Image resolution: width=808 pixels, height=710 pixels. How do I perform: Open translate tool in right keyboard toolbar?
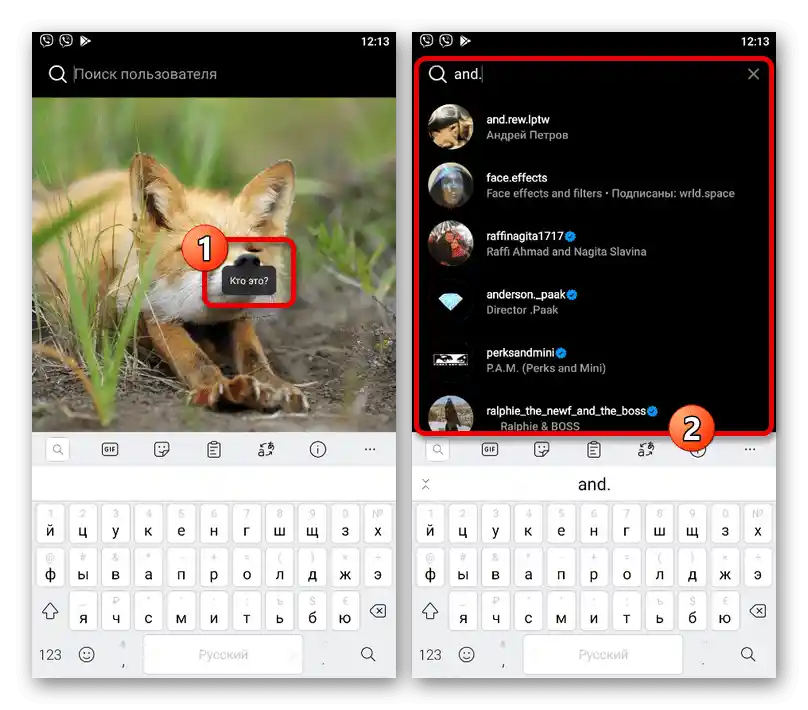point(646,449)
